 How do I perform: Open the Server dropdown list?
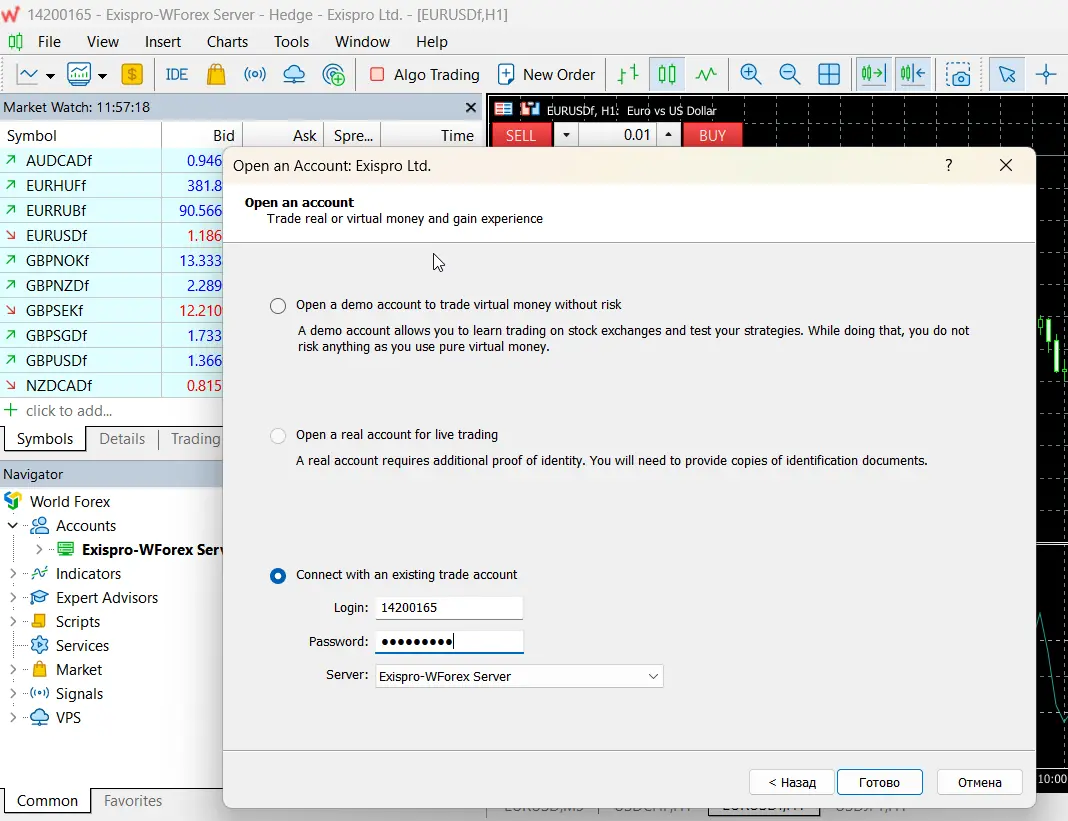pyautogui.click(x=653, y=677)
